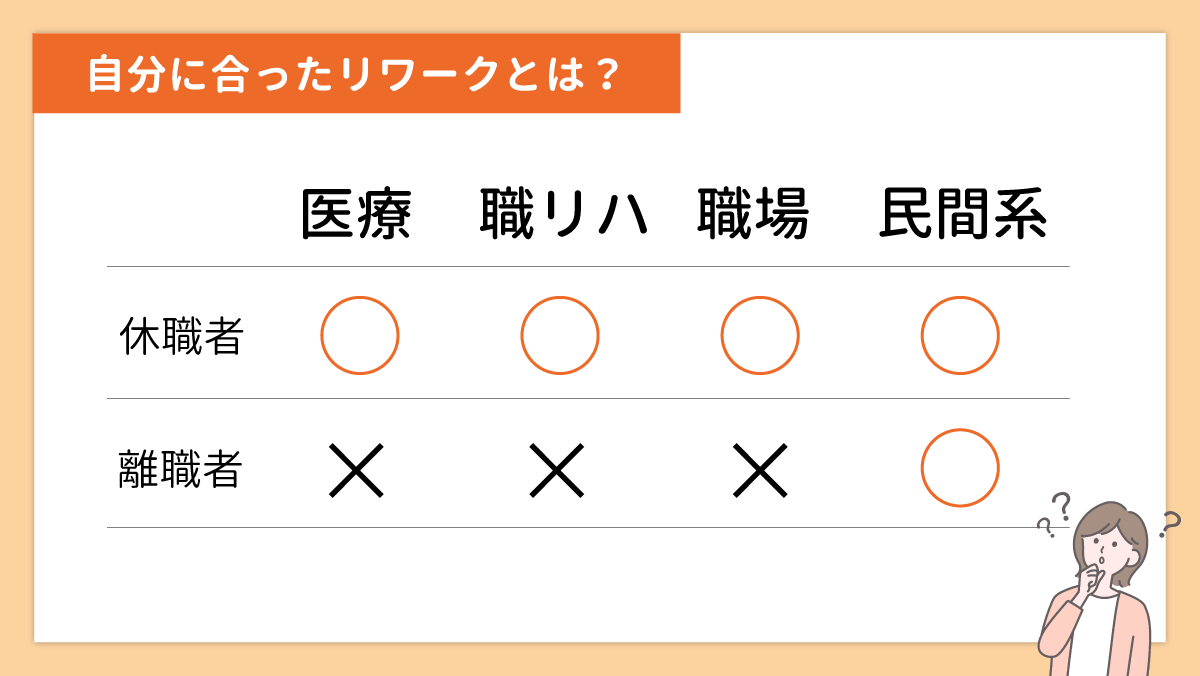Click the circle for 休職者 under 職リハ
Image resolution: width=1200 pixels, height=676 pixels.
click(560, 335)
